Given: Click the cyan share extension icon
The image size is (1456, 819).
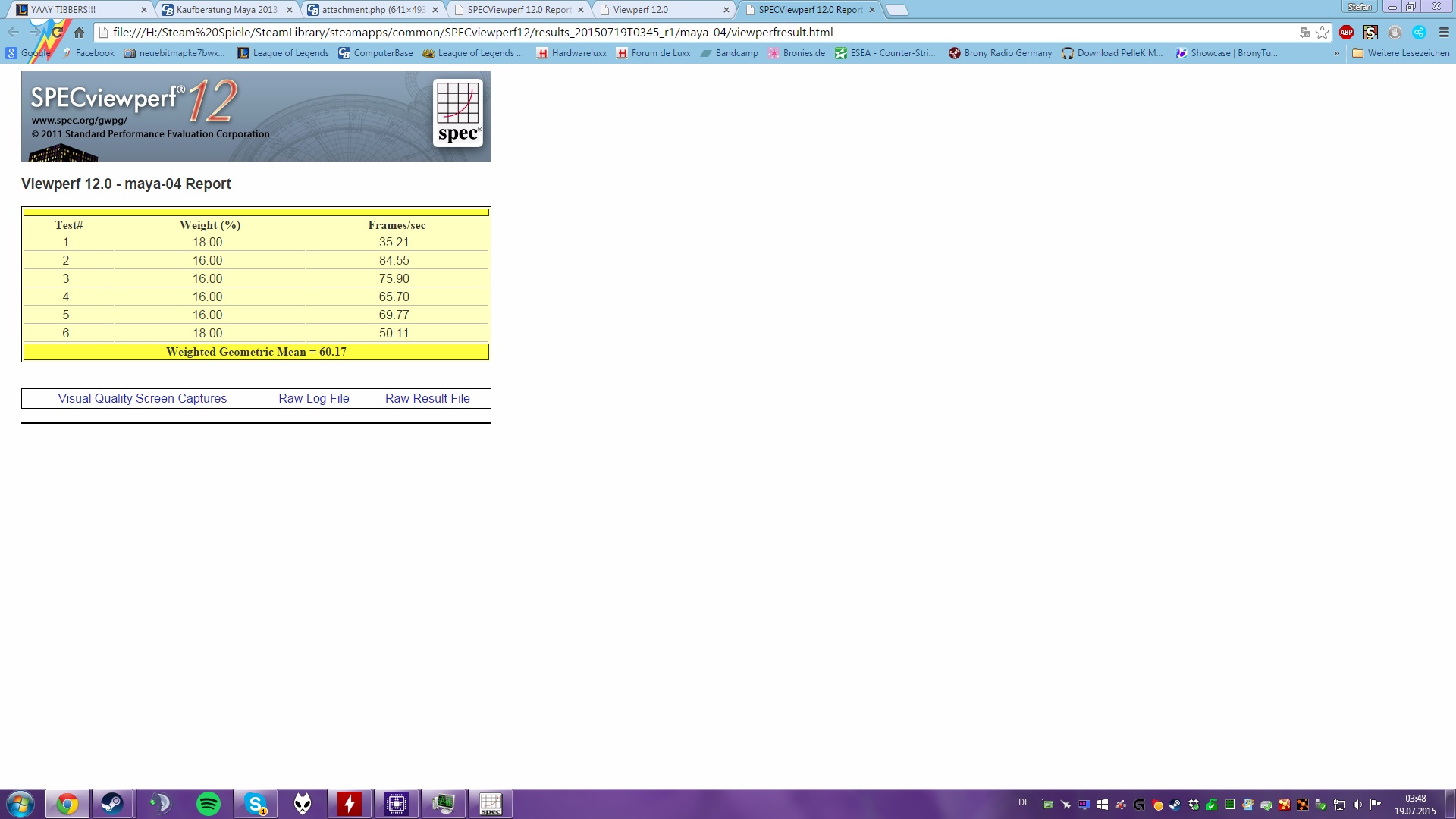Looking at the screenshot, I should pos(1419,32).
